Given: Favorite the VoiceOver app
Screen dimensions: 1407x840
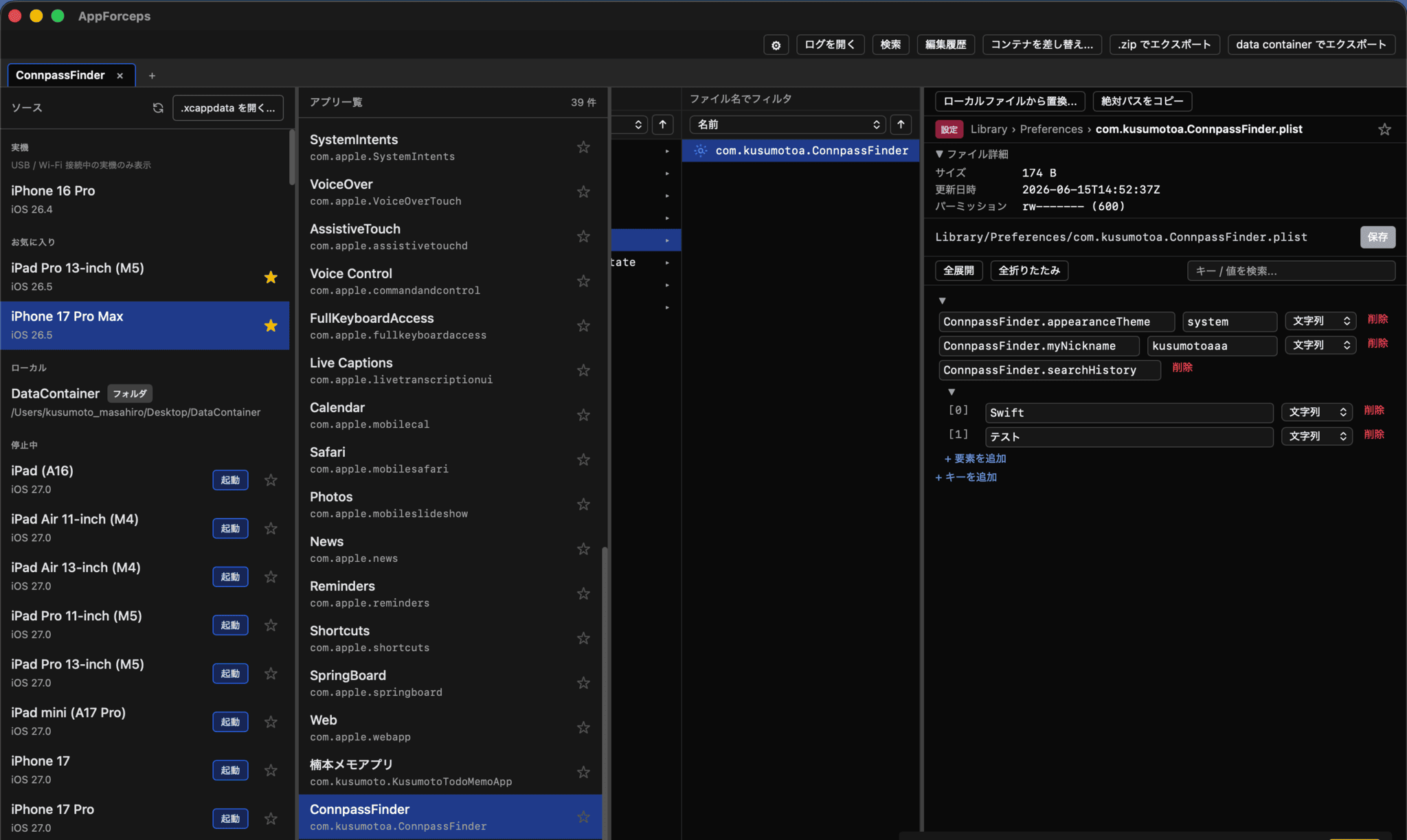Looking at the screenshot, I should click(x=583, y=192).
